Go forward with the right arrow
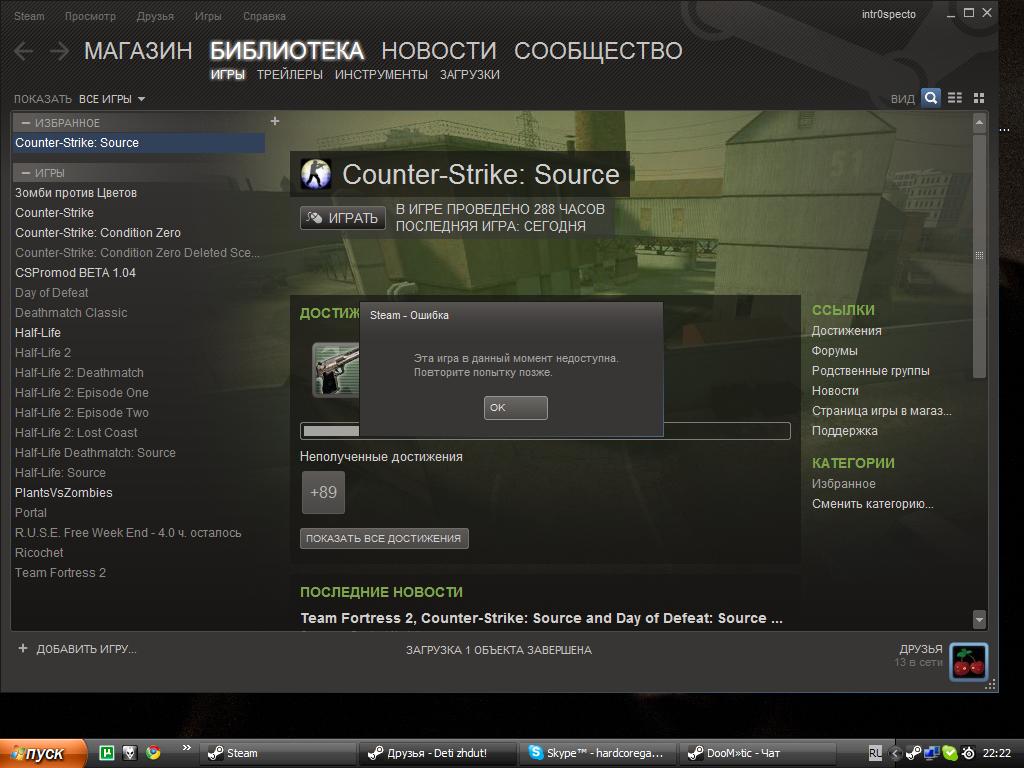This screenshot has height=768, width=1024. (59, 50)
